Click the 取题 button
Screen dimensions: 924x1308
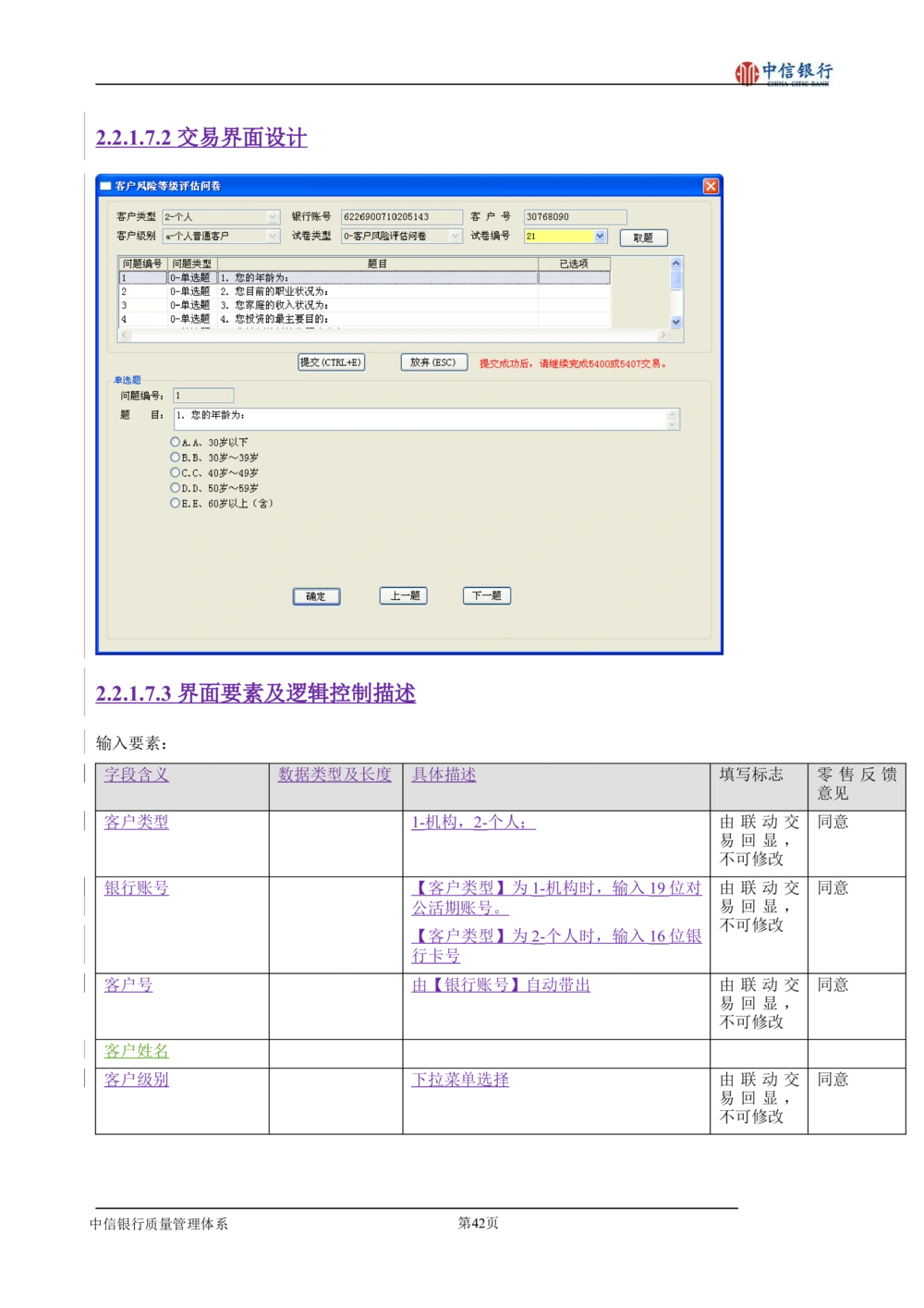click(644, 238)
